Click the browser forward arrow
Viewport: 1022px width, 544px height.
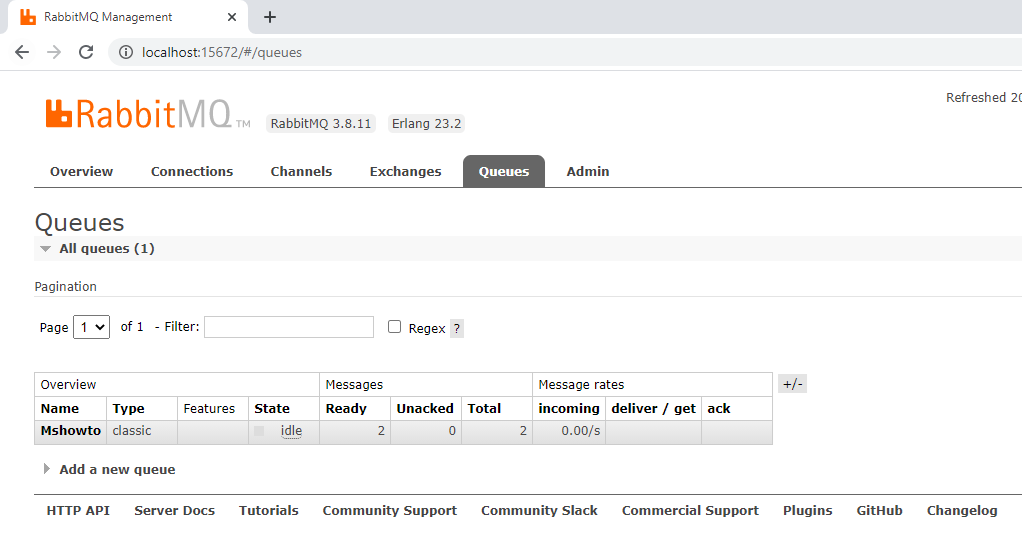point(54,52)
